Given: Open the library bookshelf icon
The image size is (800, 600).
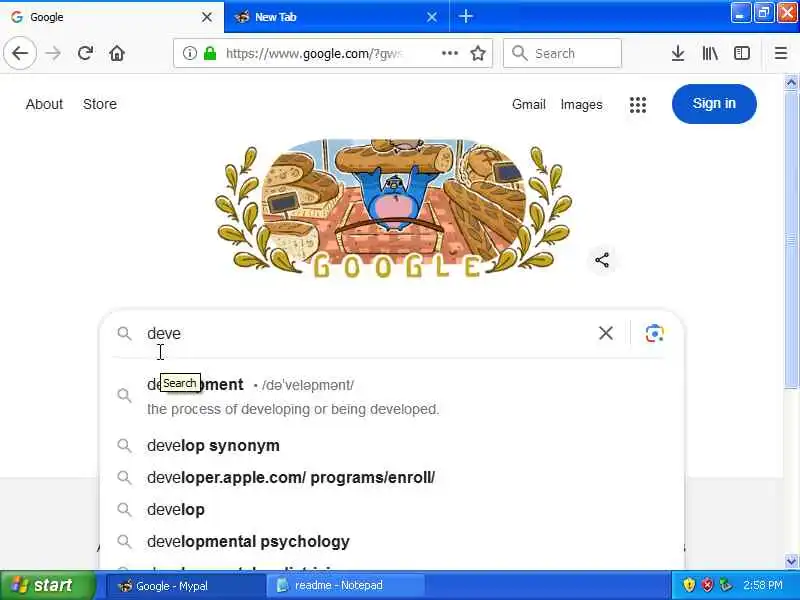Looking at the screenshot, I should (x=710, y=53).
